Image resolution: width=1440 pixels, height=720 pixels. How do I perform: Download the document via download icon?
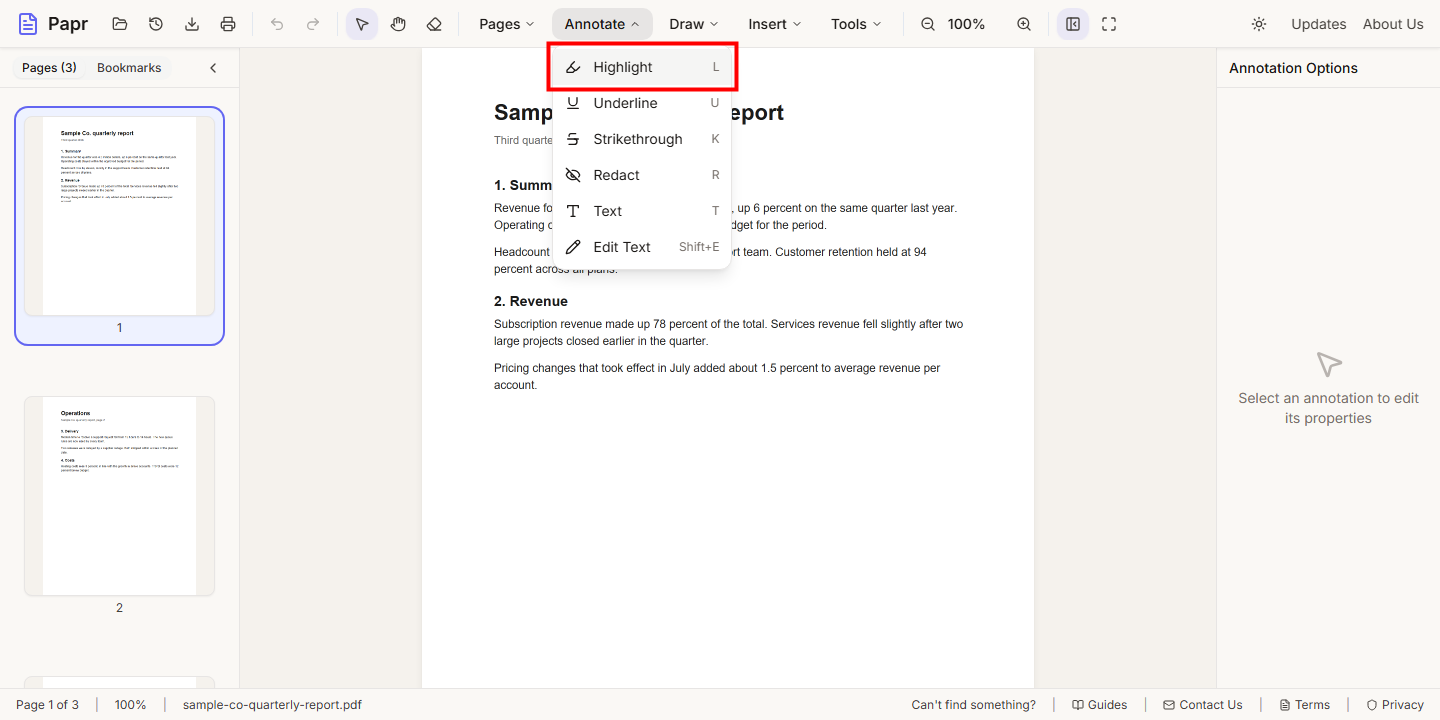tap(192, 24)
